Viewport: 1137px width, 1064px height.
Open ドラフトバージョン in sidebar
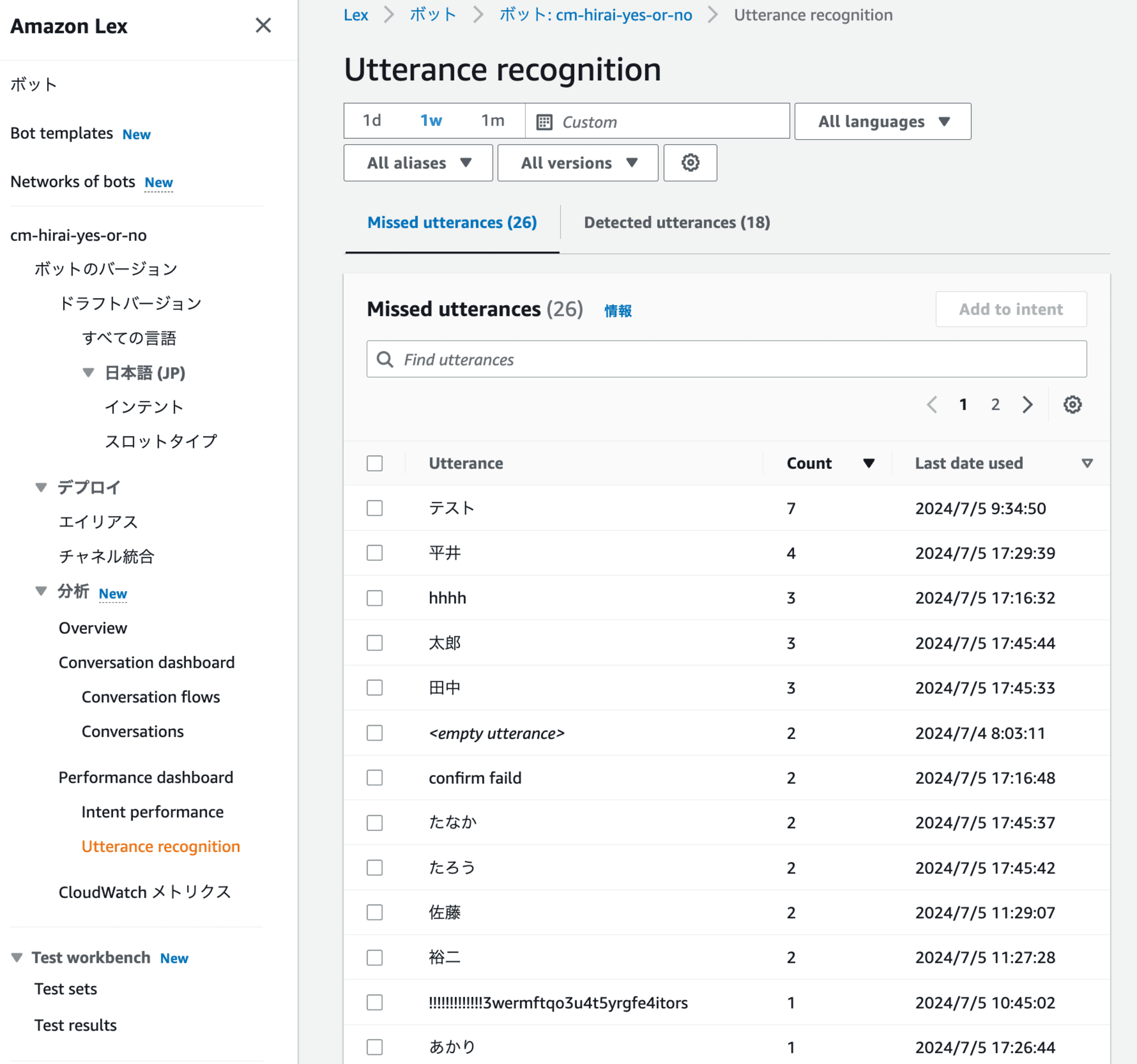(x=130, y=304)
